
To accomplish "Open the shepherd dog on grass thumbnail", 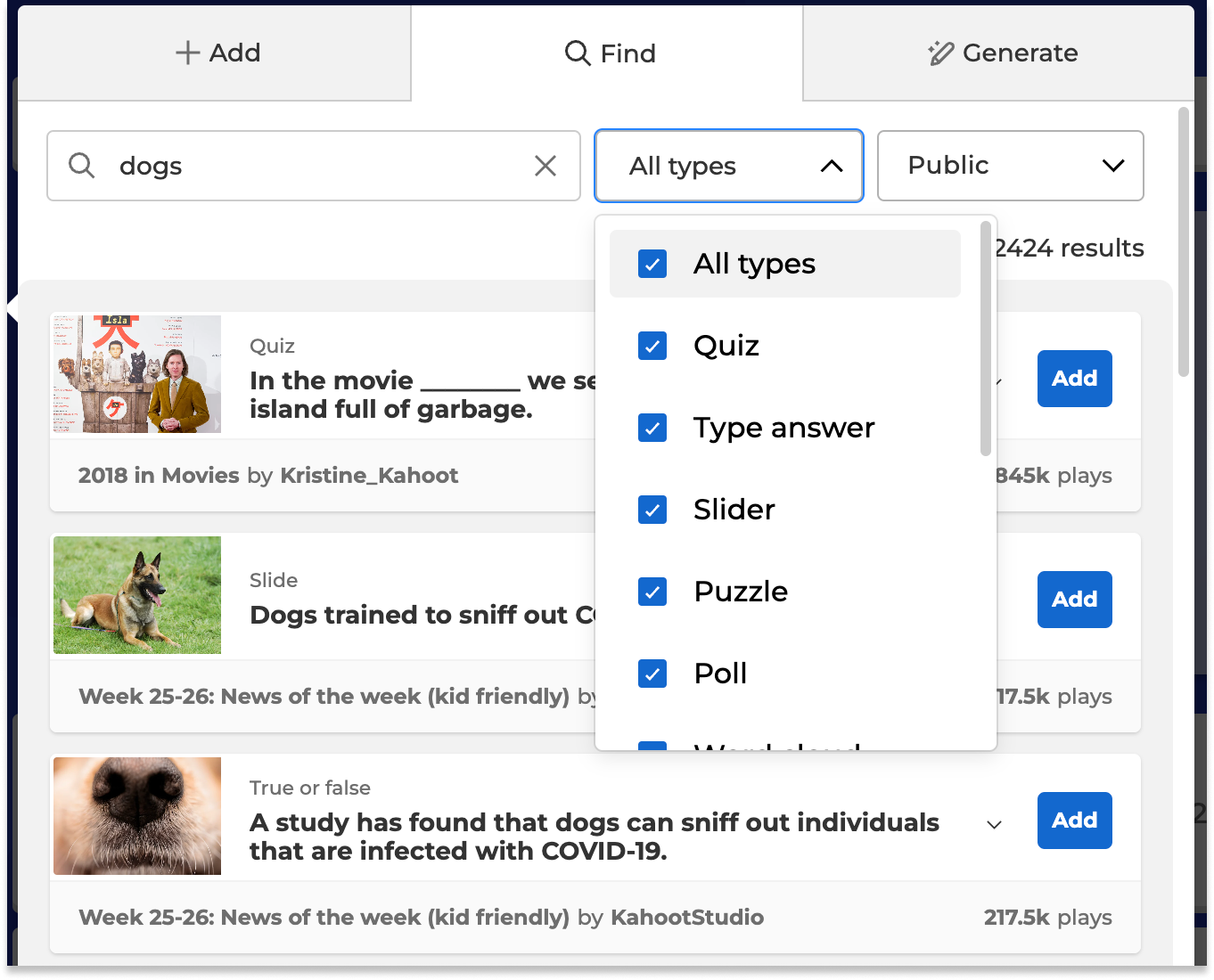I will pyautogui.click(x=137, y=595).
